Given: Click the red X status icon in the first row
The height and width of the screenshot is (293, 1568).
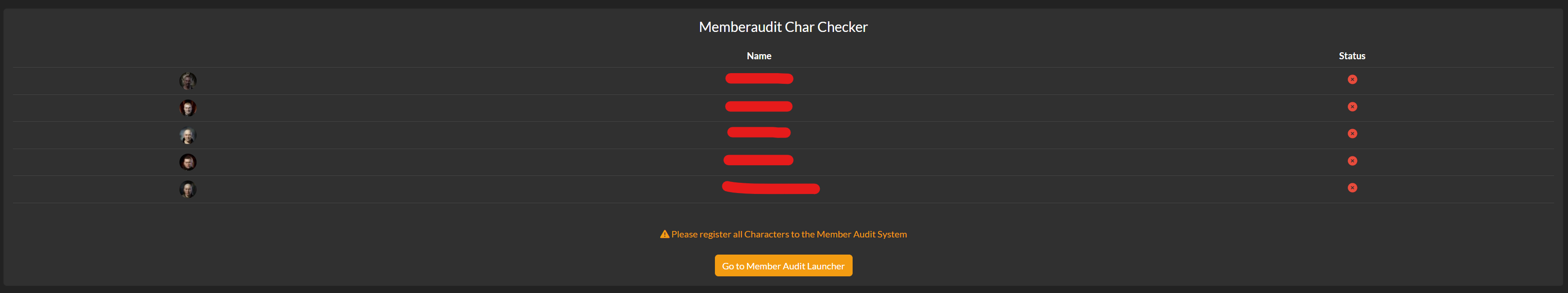Looking at the screenshot, I should 1352,79.
